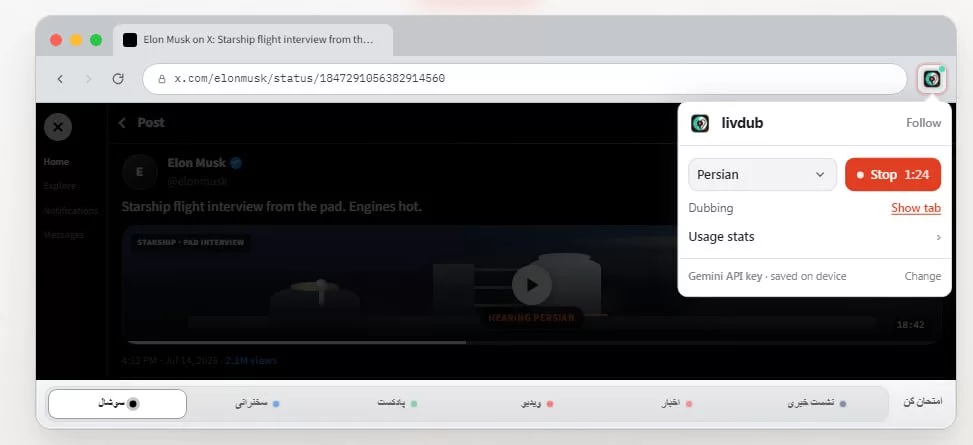Stop dubbing with the red Stop button
This screenshot has height=445, width=973.
tap(893, 174)
